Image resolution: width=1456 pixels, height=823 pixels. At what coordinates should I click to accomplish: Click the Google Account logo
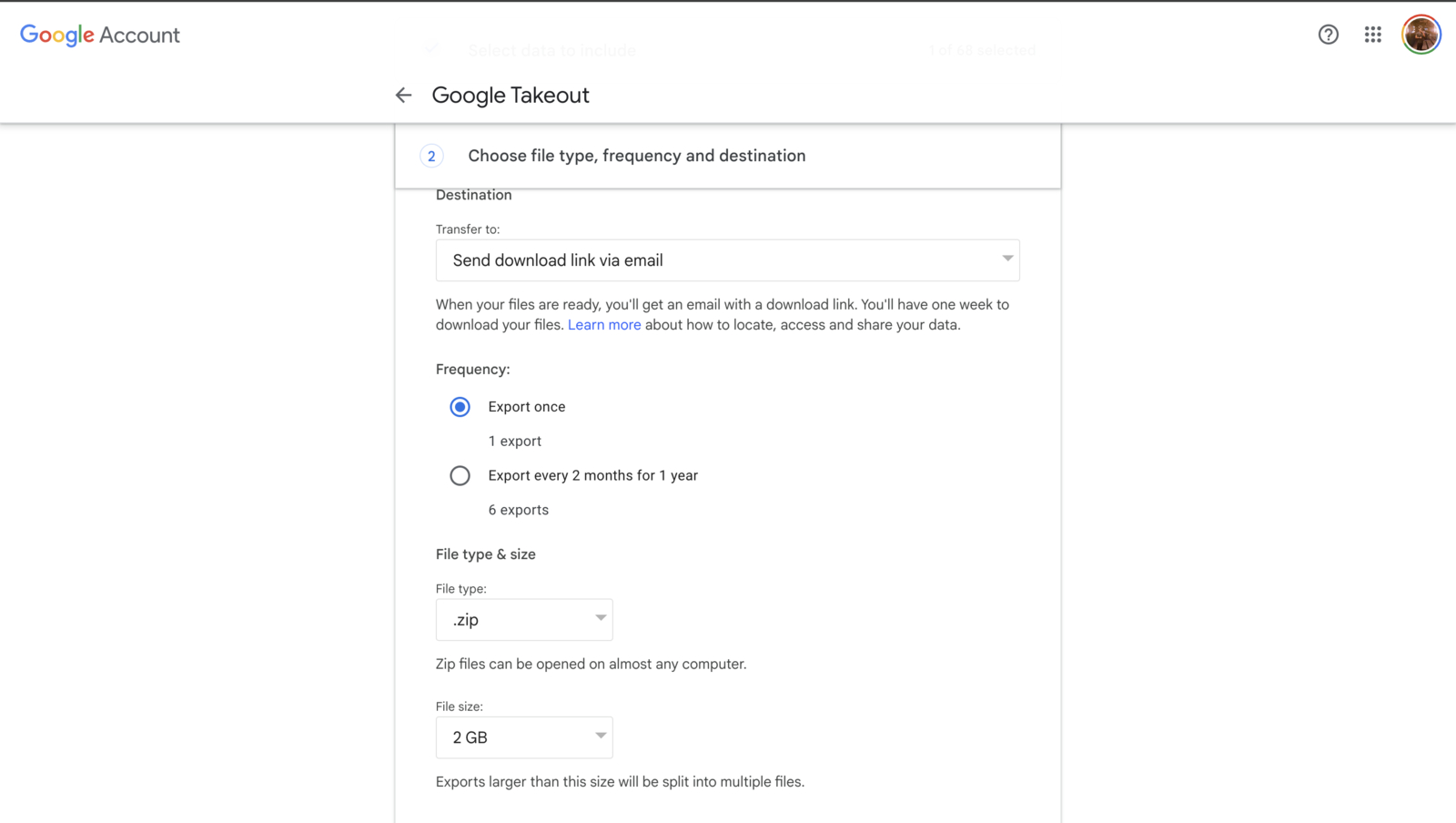pyautogui.click(x=100, y=35)
